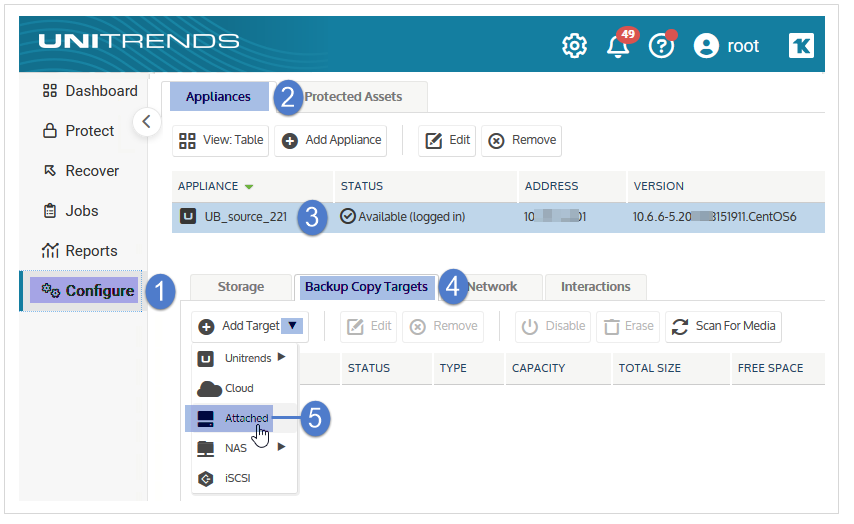Click the Available (logged in) status
Screen dimensions: 854x524
point(402,217)
